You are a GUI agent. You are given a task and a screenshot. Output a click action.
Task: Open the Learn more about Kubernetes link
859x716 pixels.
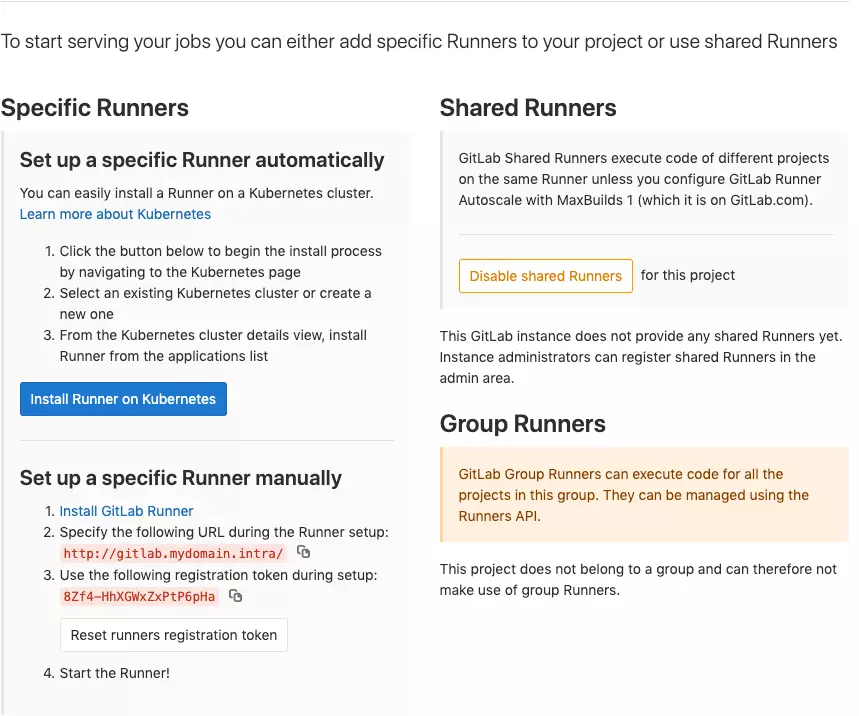click(114, 214)
